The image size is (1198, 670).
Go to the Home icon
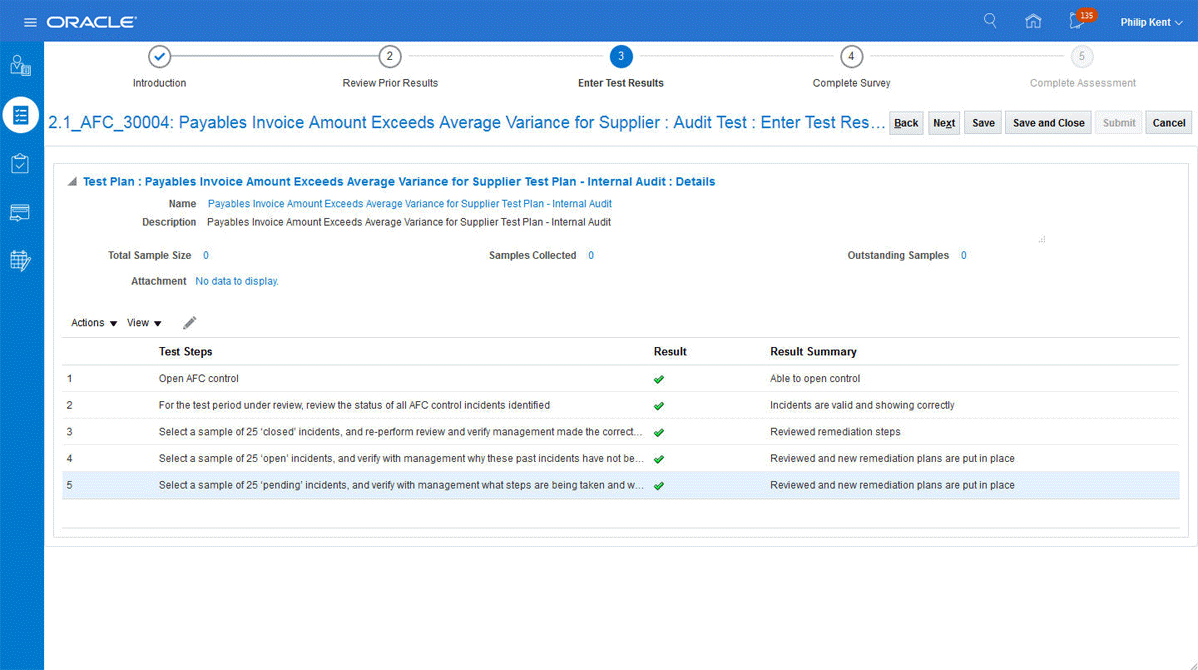pyautogui.click(x=1033, y=21)
